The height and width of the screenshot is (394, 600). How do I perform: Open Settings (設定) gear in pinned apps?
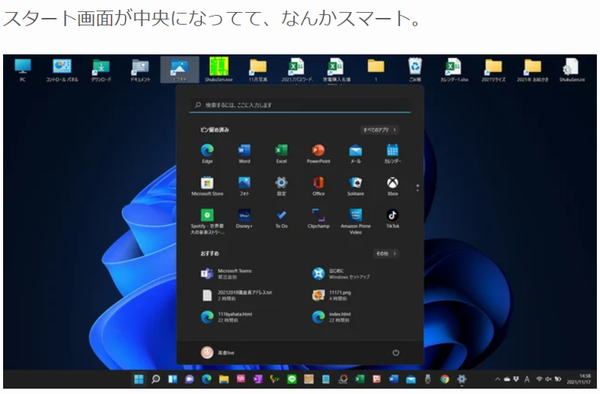(281, 186)
